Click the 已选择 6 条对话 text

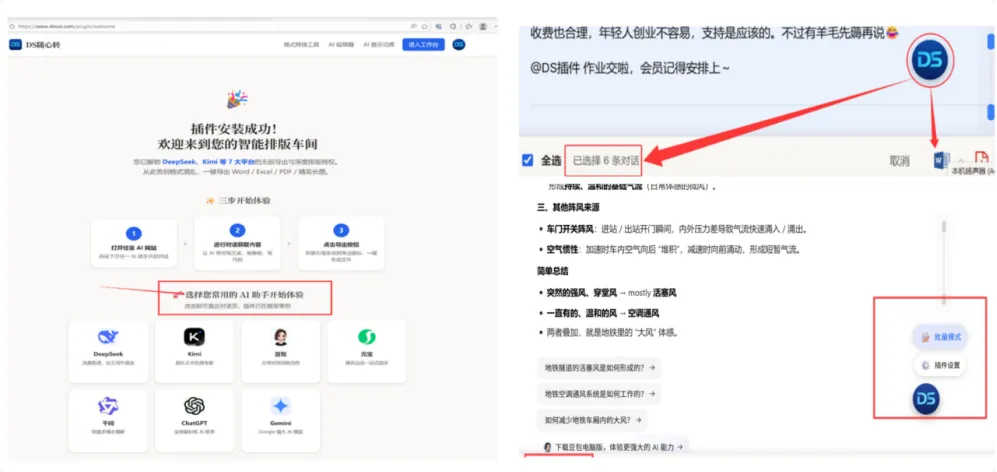(606, 161)
